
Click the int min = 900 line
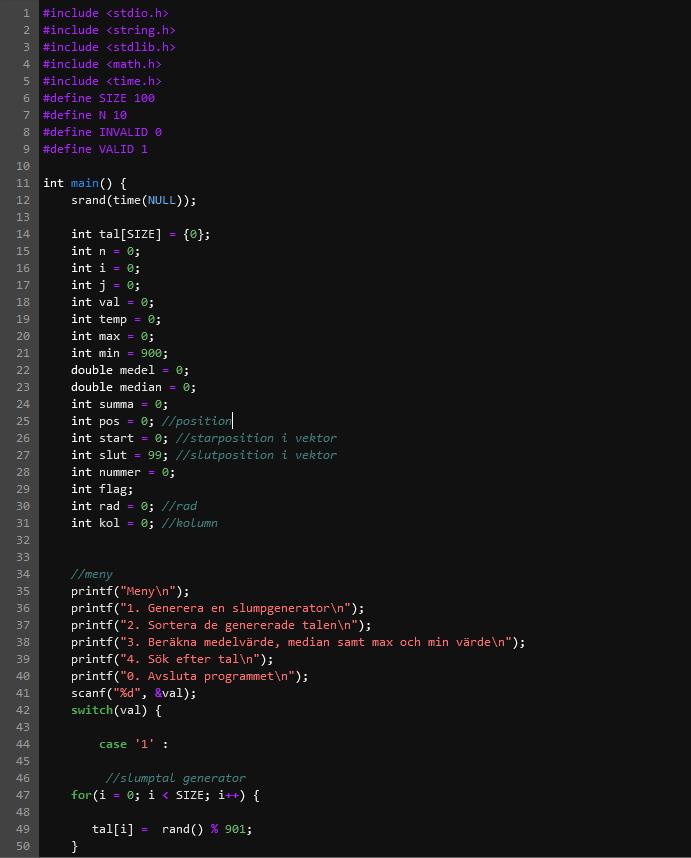click(x=119, y=353)
